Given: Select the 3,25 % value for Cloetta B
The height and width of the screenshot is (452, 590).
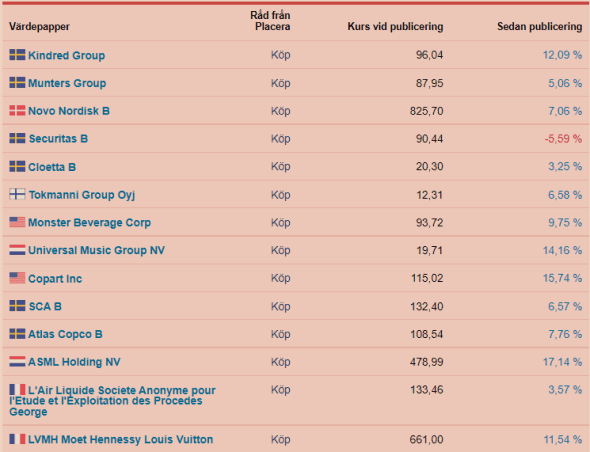Looking at the screenshot, I should coord(565,166).
